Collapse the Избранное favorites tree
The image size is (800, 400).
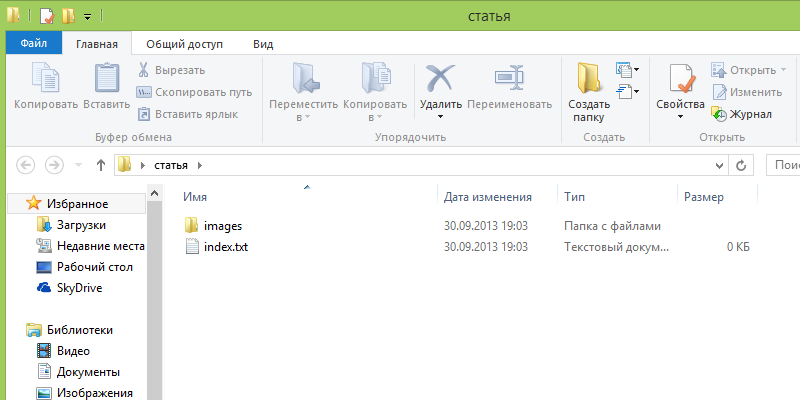pos(15,204)
